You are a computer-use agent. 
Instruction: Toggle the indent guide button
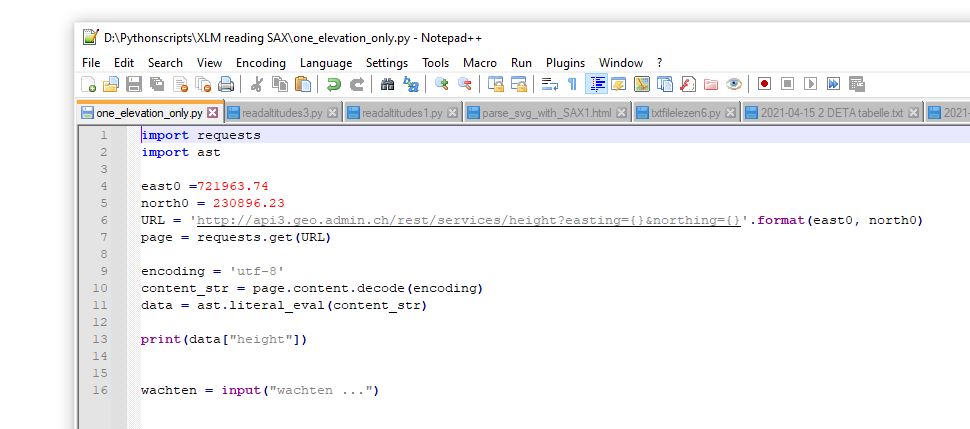pos(596,85)
